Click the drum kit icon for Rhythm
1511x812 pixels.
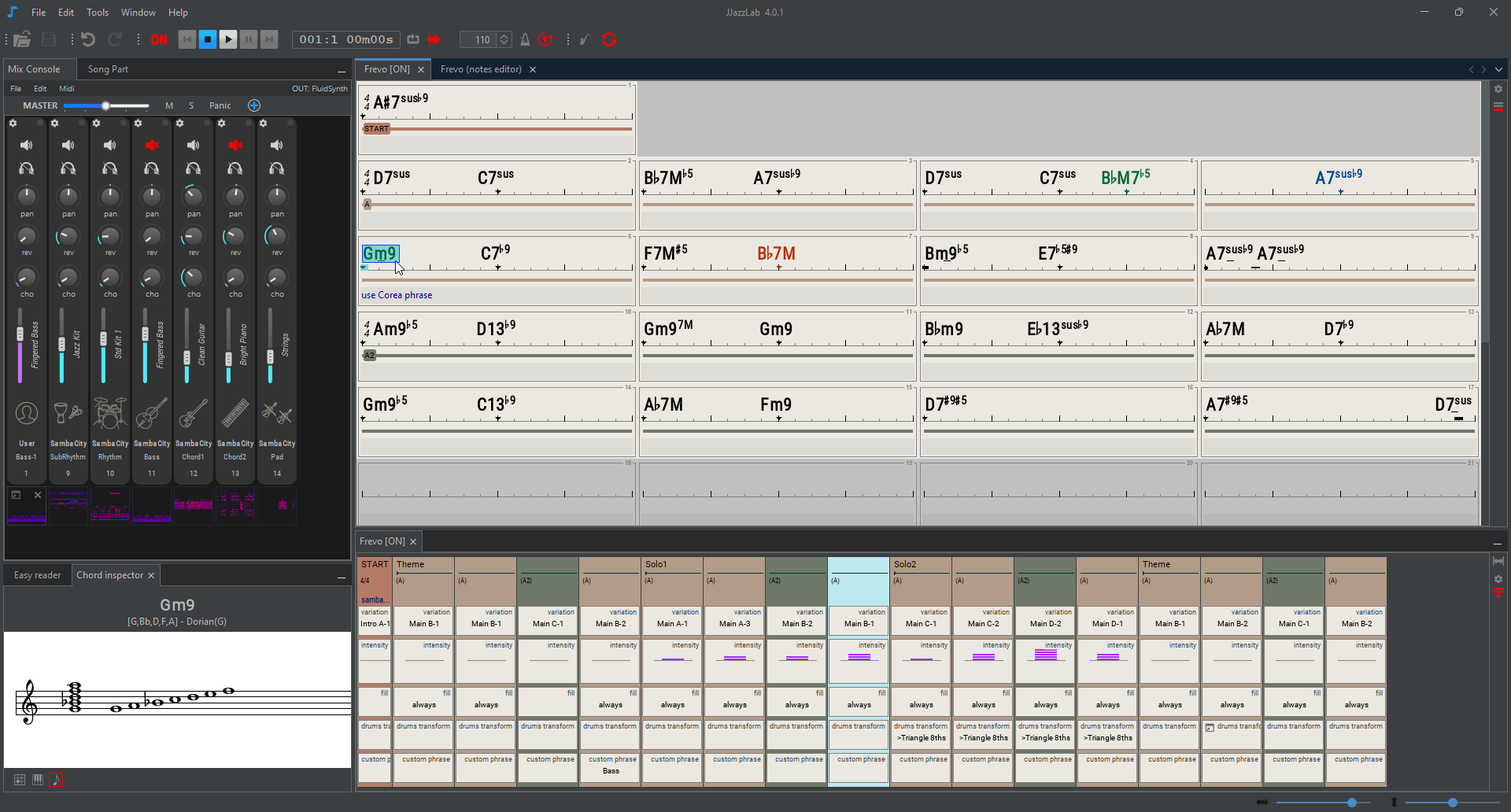click(110, 413)
